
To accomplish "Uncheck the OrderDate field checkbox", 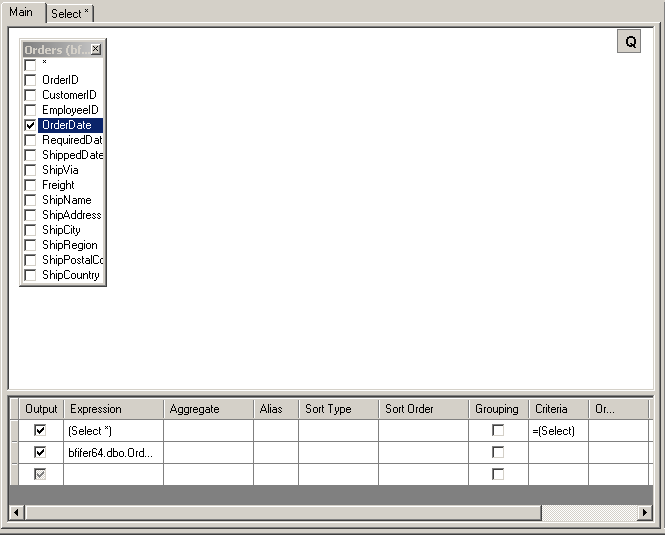I will pyautogui.click(x=30, y=125).
